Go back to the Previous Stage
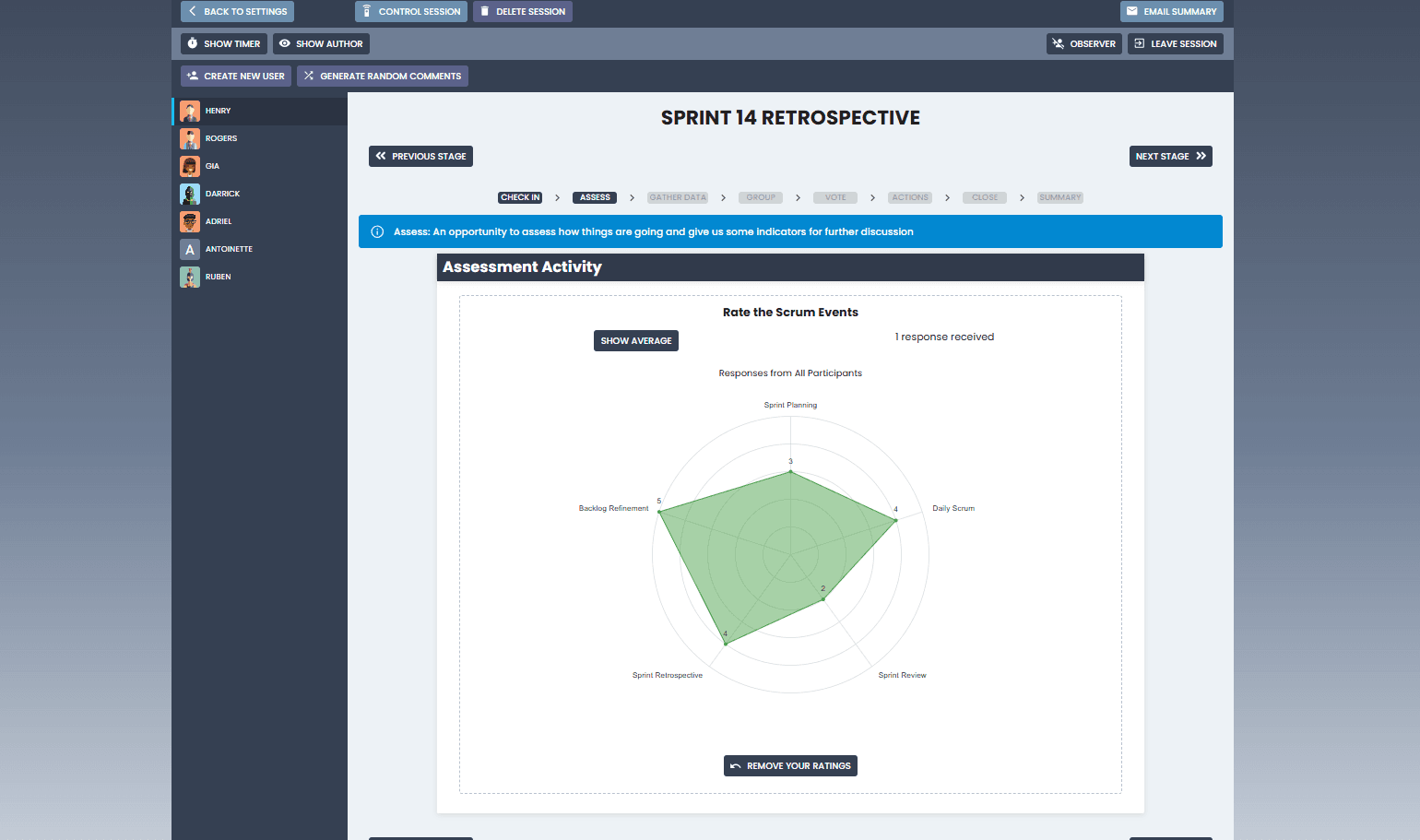 pos(420,157)
